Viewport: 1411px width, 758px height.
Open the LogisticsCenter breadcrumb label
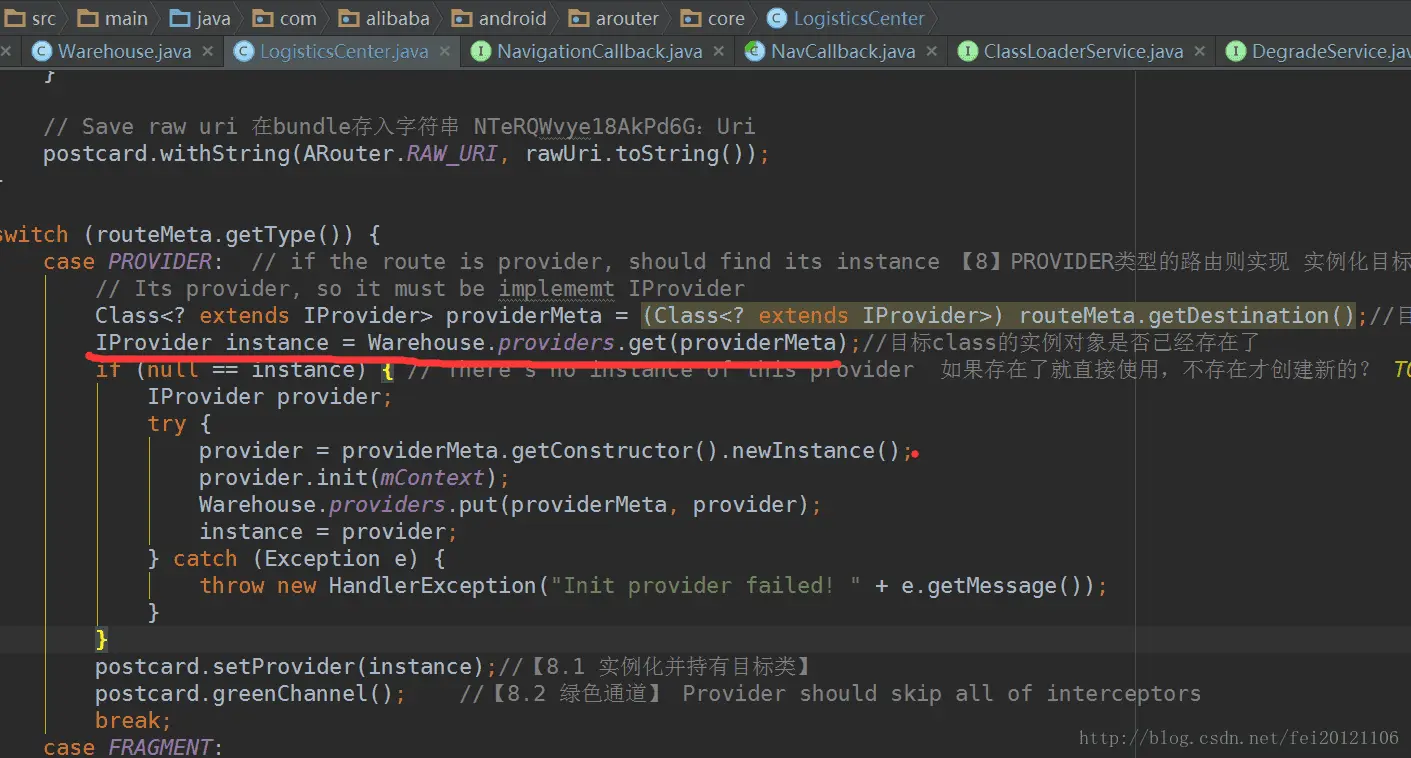pos(859,18)
